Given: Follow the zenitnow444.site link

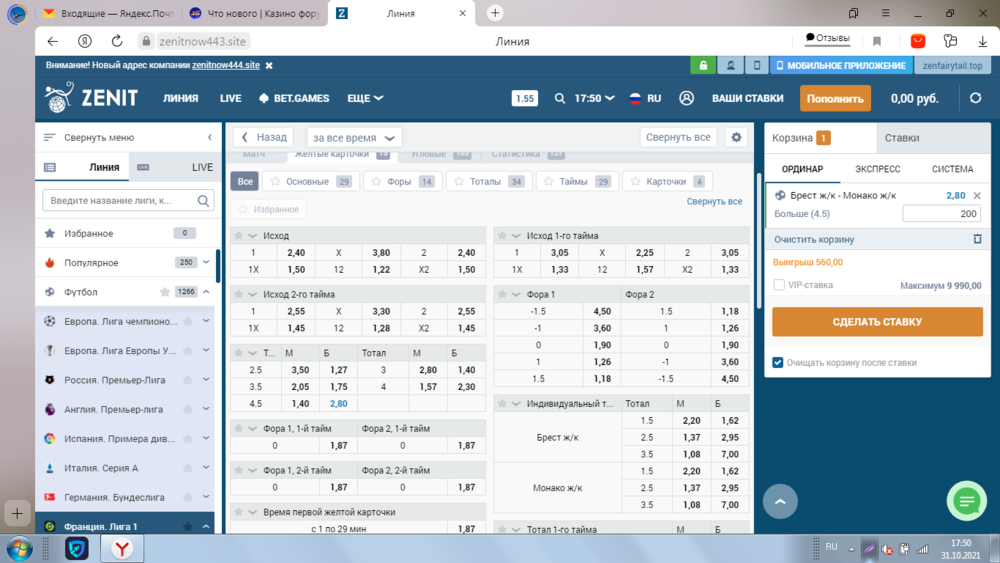Looking at the screenshot, I should (226, 65).
